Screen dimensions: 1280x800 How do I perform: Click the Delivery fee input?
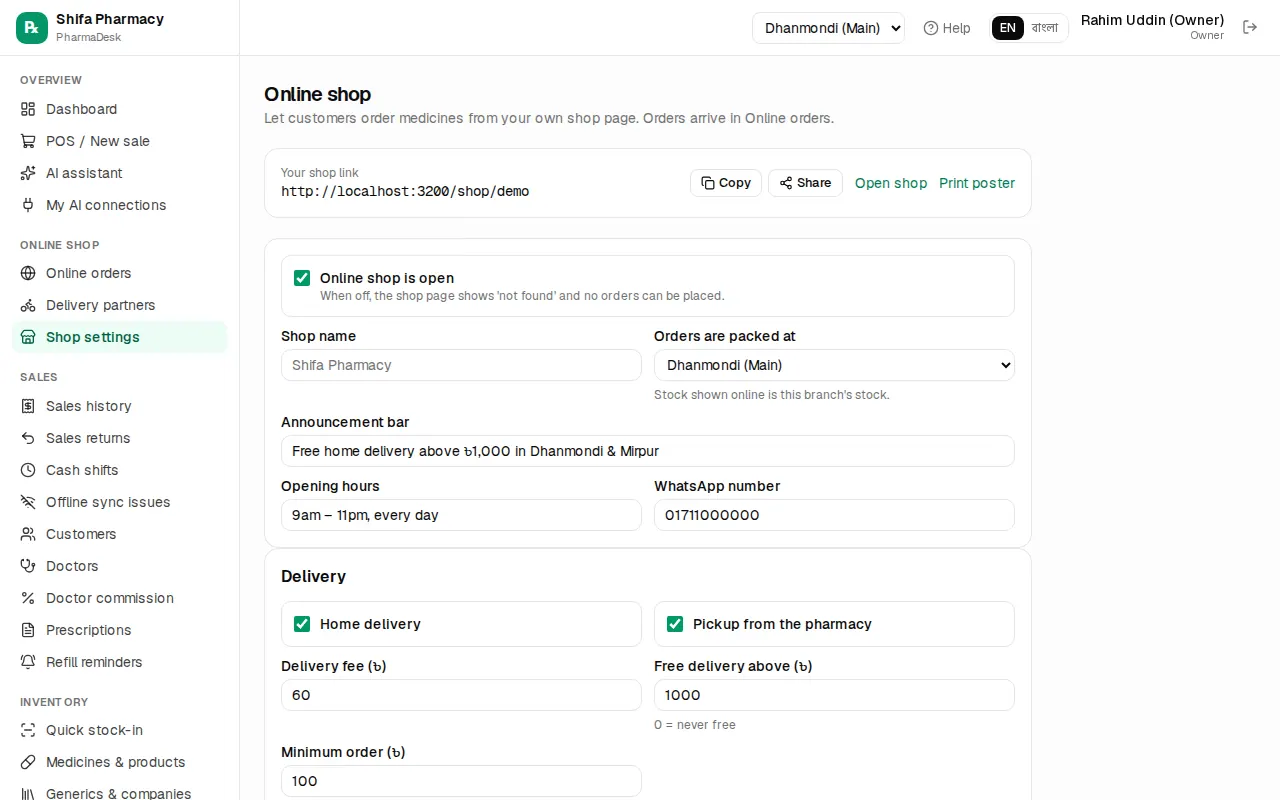[461, 695]
